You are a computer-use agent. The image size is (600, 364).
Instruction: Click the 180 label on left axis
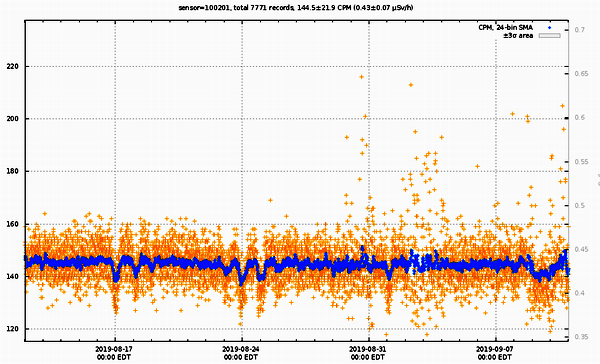(12, 171)
